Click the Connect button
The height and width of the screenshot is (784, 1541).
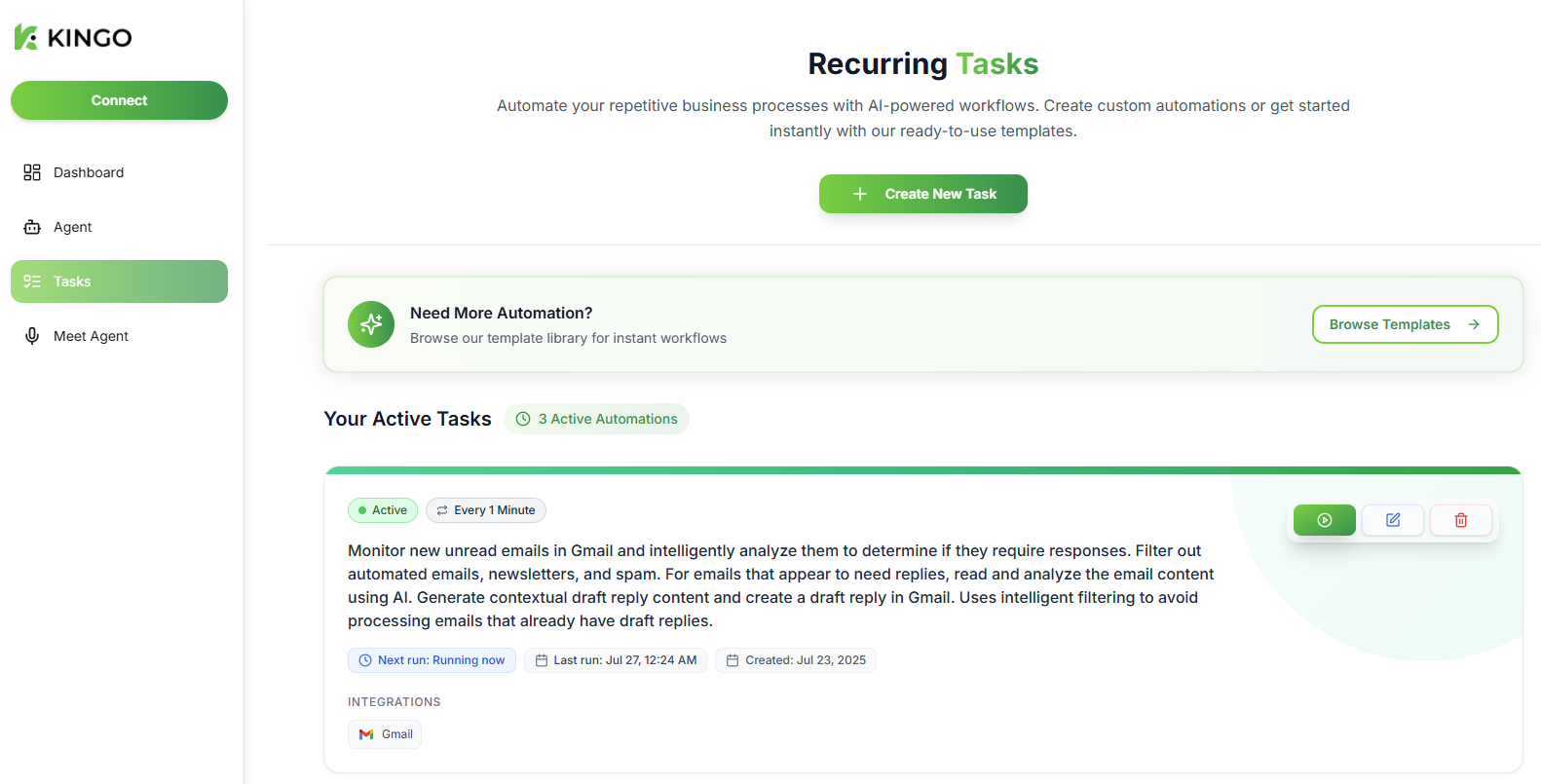point(119,100)
